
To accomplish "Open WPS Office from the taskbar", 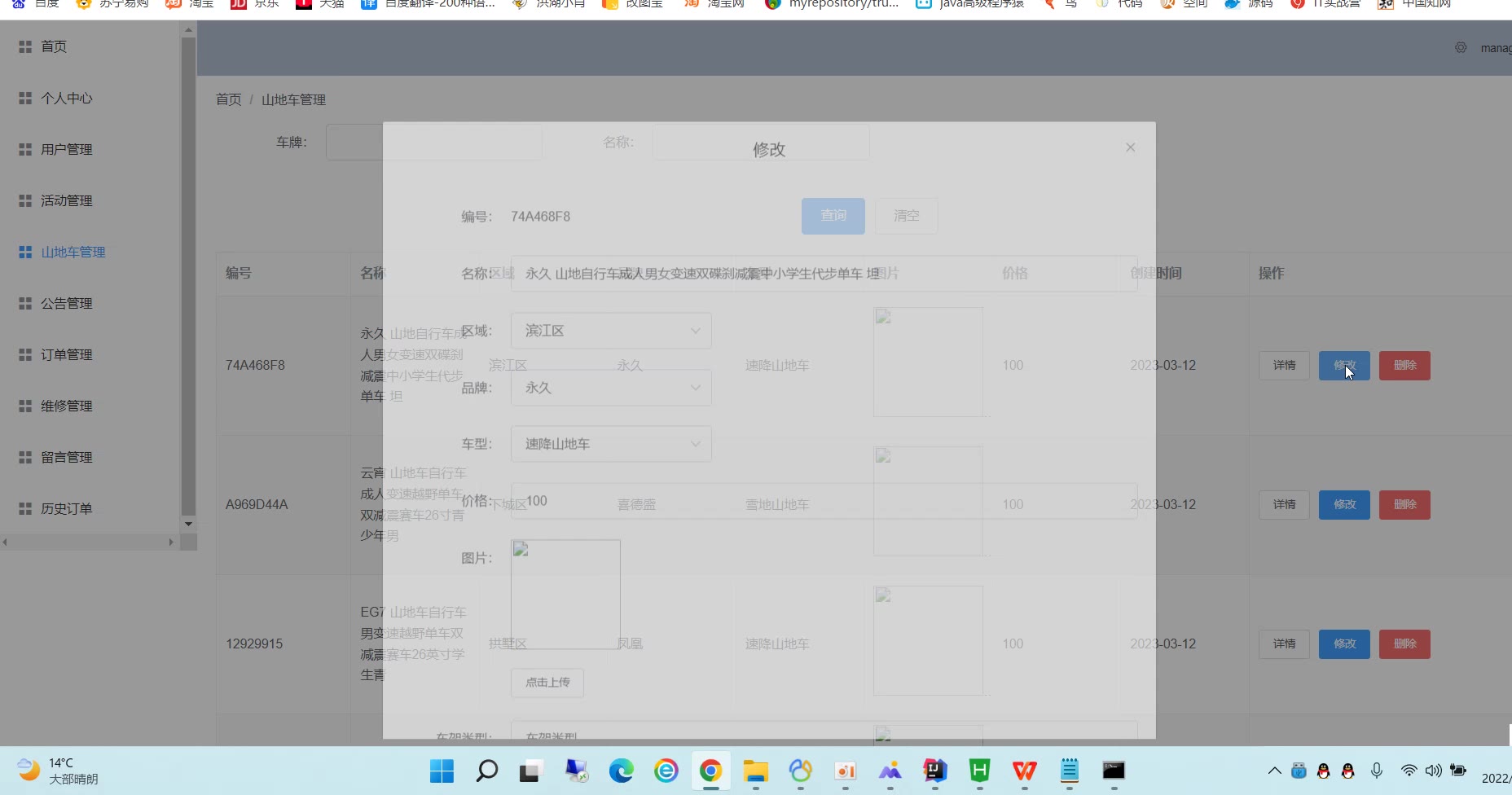I will point(1024,771).
